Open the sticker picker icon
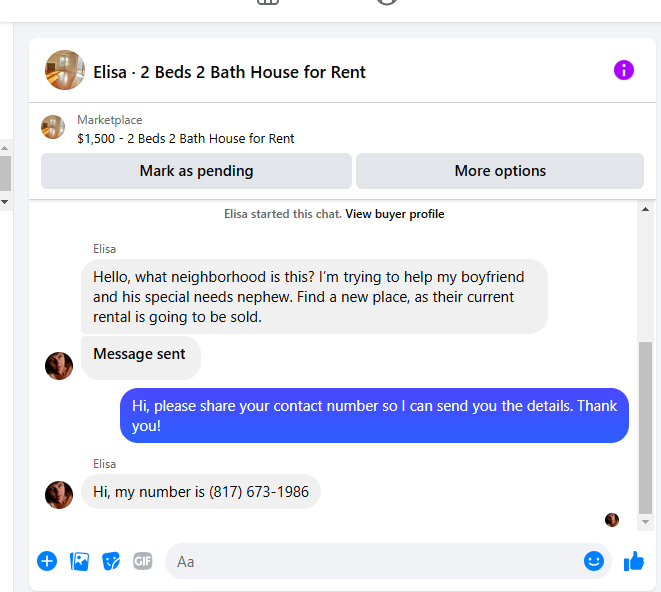 coord(111,561)
